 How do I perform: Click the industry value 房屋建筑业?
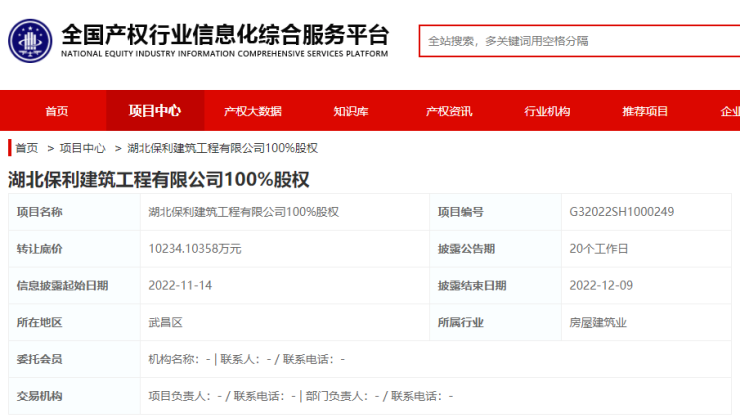point(598,322)
